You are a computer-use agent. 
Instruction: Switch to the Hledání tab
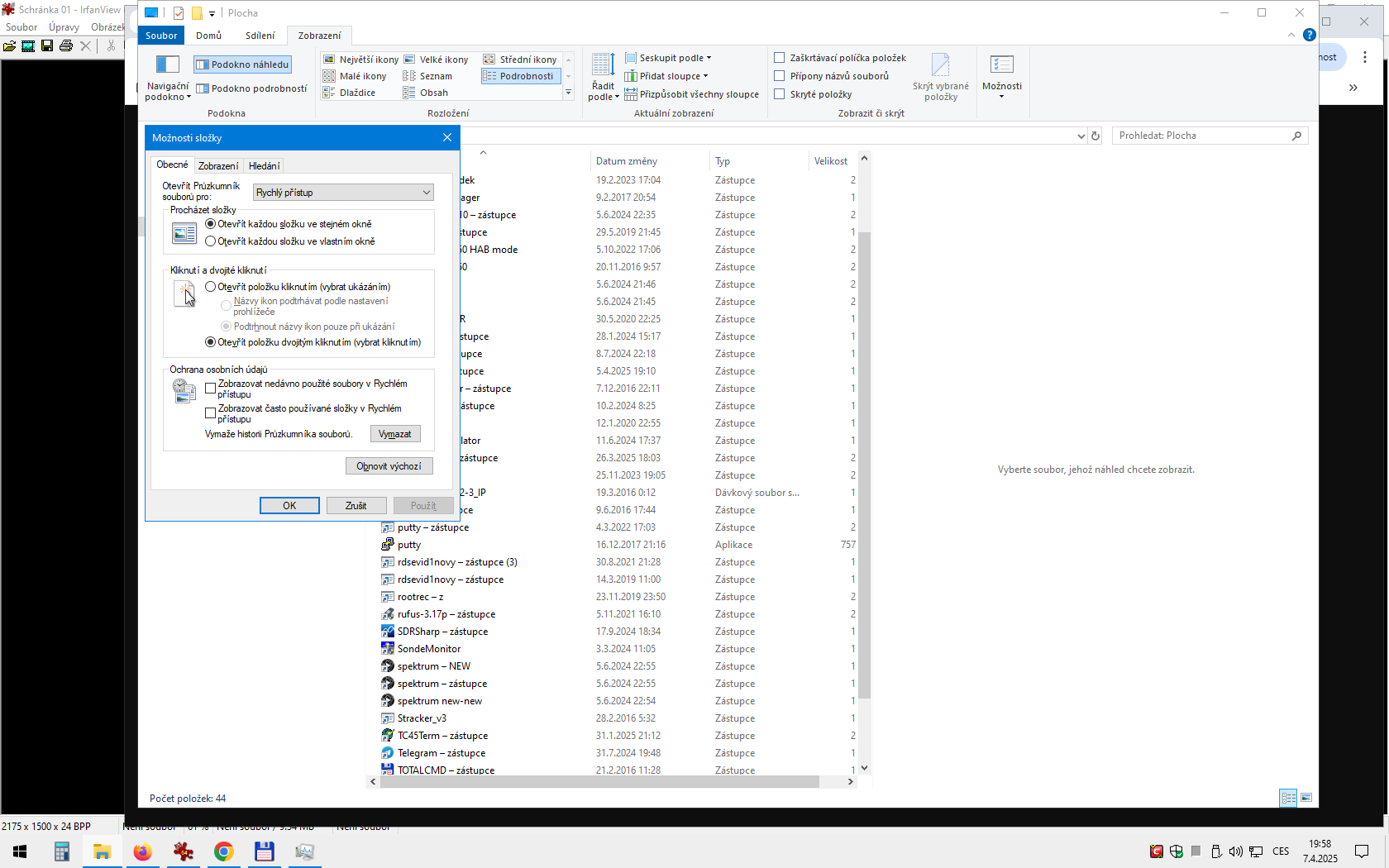264,166
